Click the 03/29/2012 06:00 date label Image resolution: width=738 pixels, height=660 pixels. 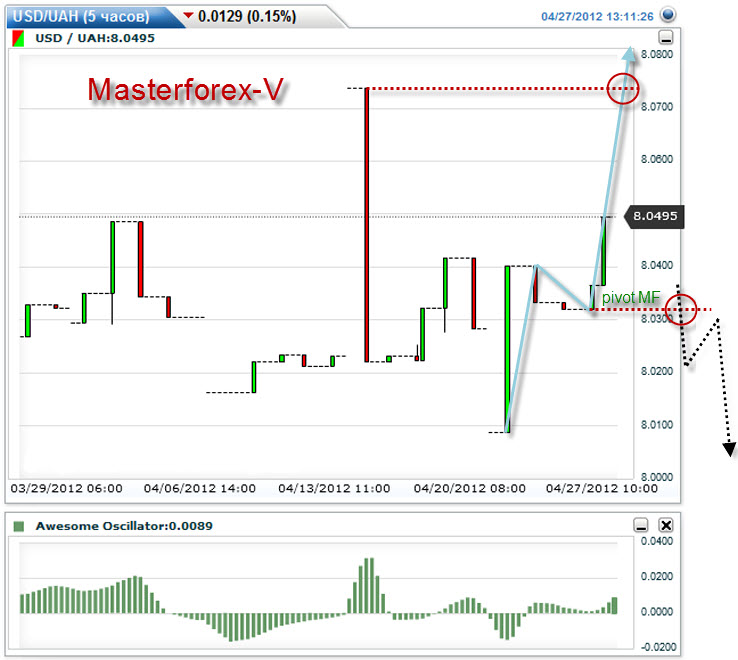pyautogui.click(x=66, y=488)
